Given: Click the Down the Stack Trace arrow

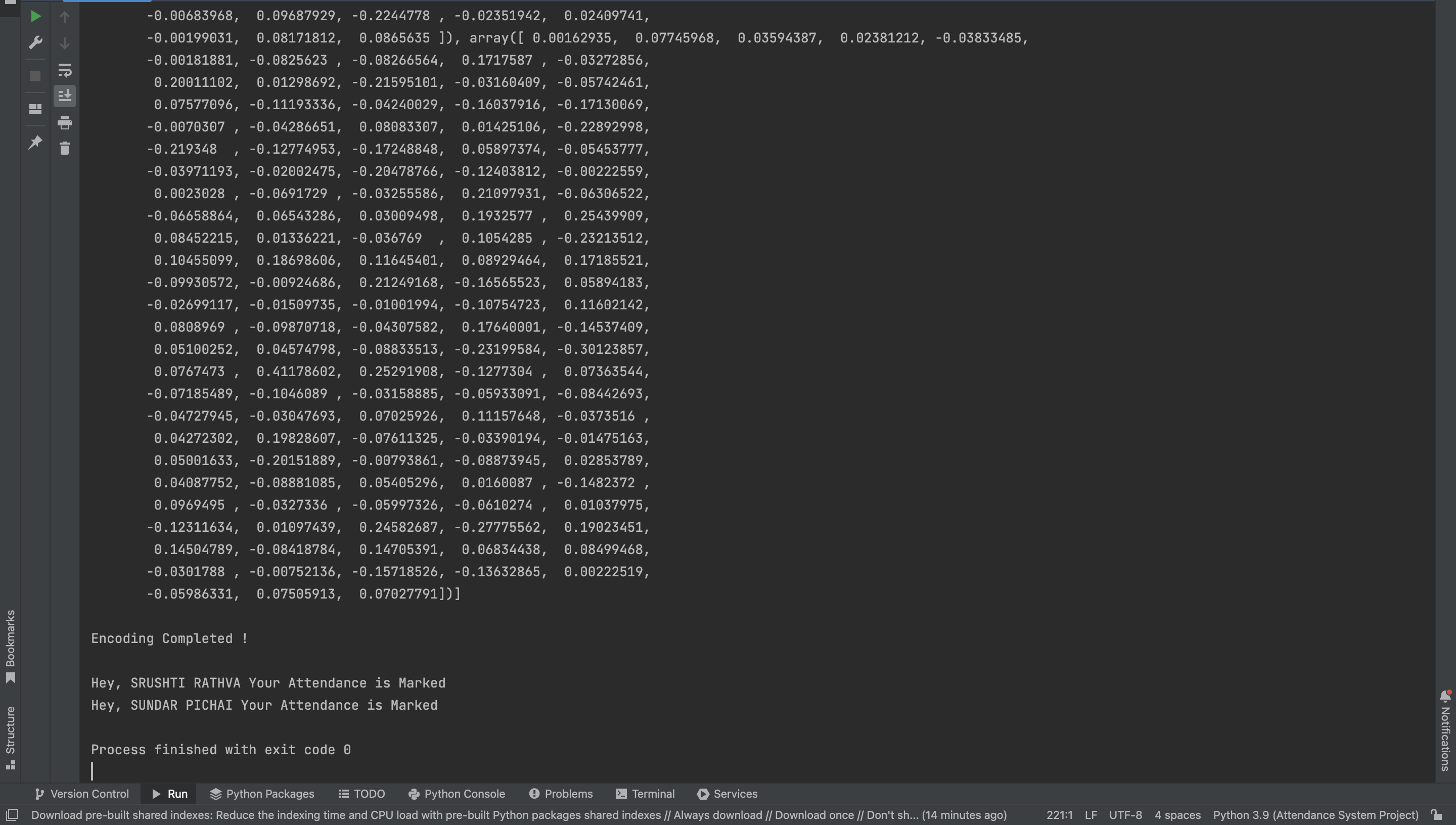Looking at the screenshot, I should [x=65, y=43].
